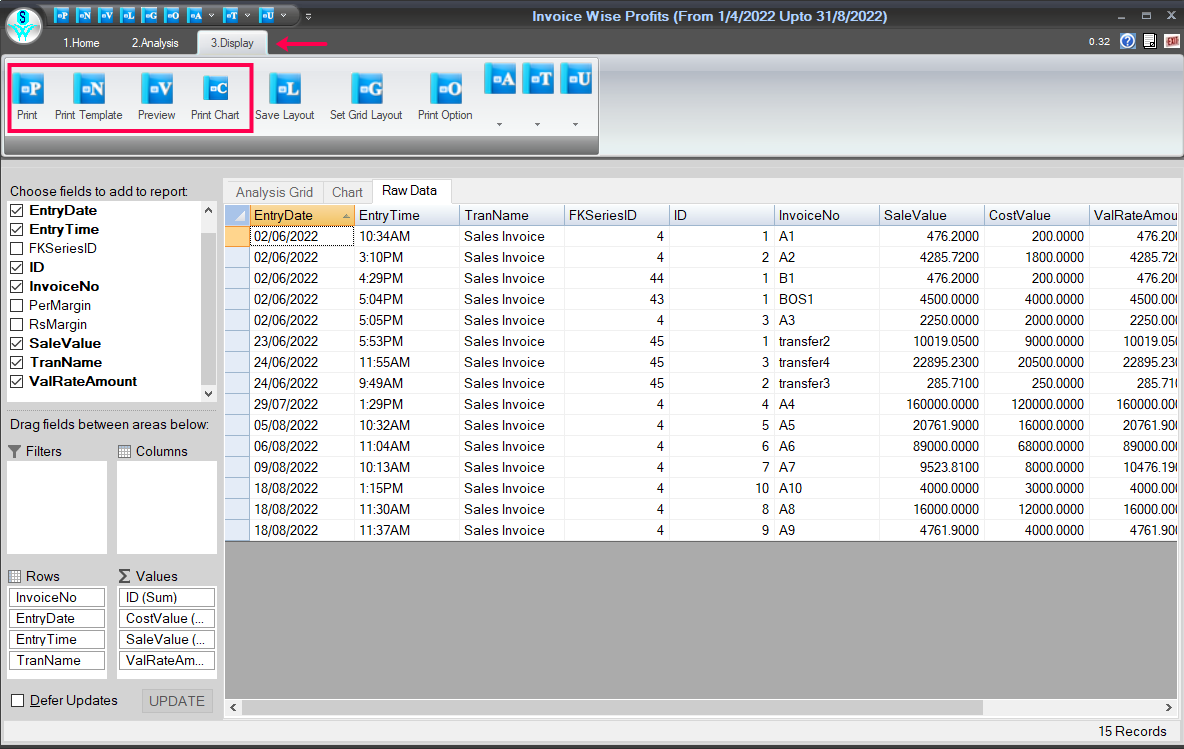Click the Preview ribbon icon
The image size is (1184, 749).
pos(156,88)
